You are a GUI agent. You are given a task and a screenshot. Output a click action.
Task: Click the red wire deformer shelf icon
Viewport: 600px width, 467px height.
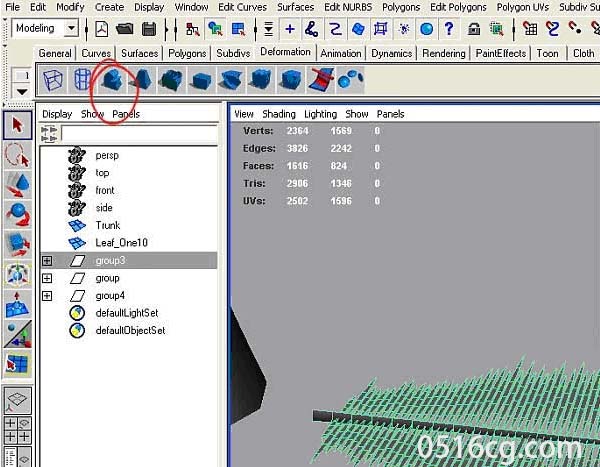click(321, 80)
